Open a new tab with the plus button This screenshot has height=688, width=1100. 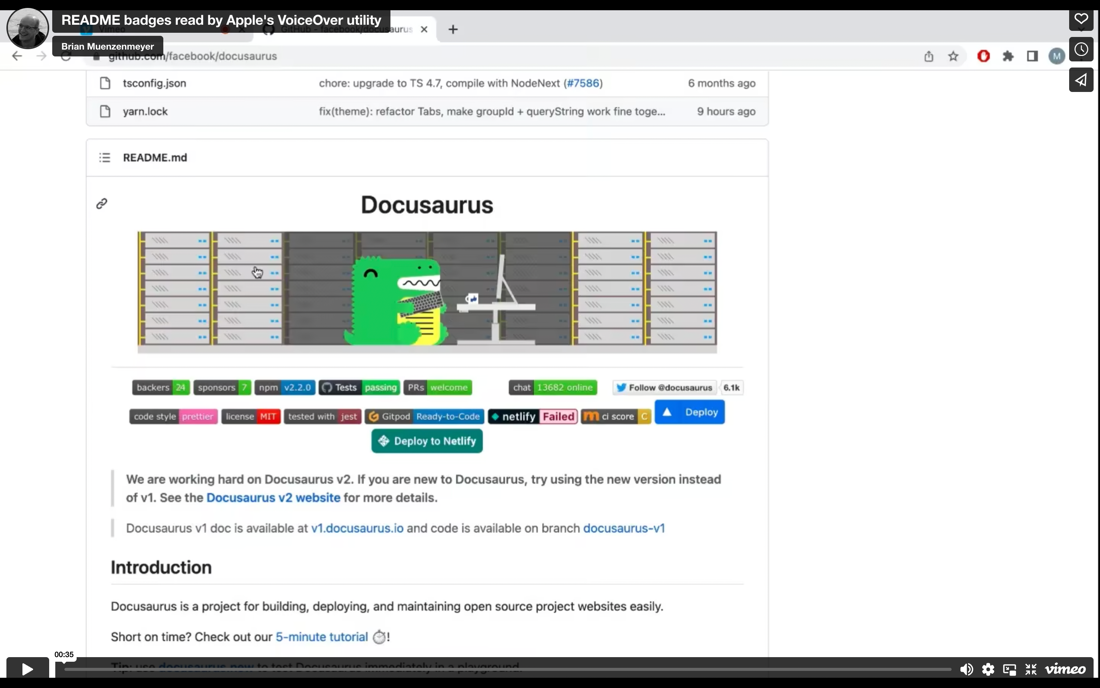pos(453,29)
